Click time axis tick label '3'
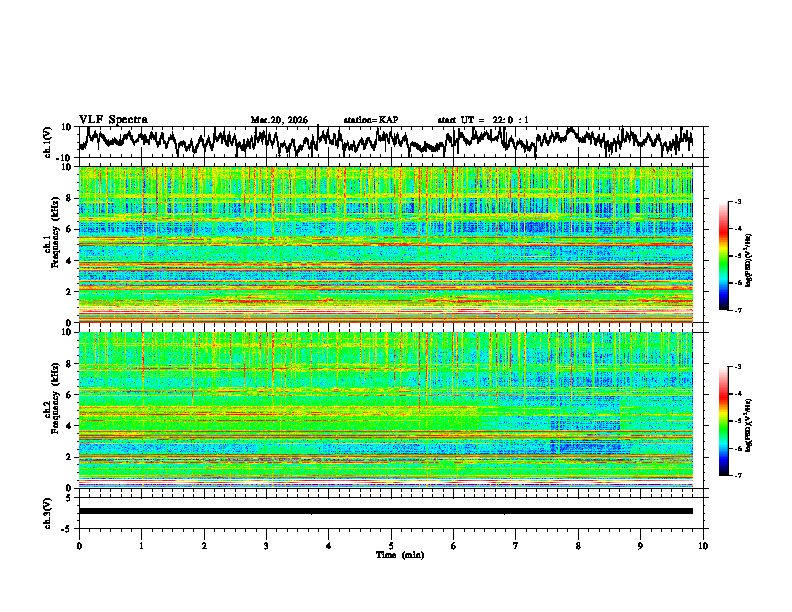 coord(266,546)
